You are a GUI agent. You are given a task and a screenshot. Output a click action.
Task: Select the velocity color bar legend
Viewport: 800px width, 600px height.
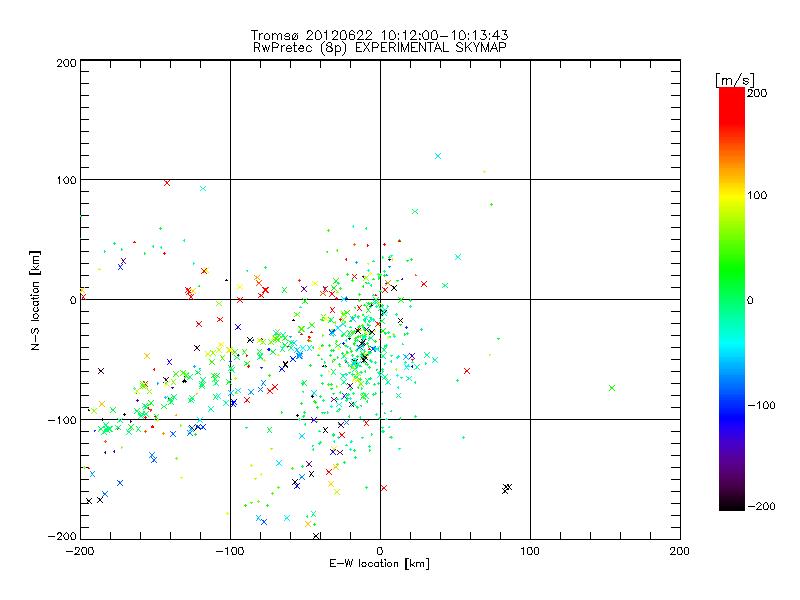[732, 299]
